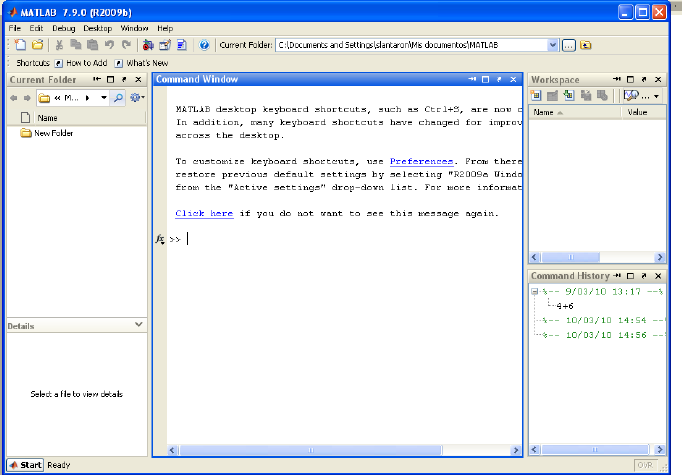The width and height of the screenshot is (682, 475).
Task: Click the New M-file icon in toolbar
Action: tap(20, 45)
